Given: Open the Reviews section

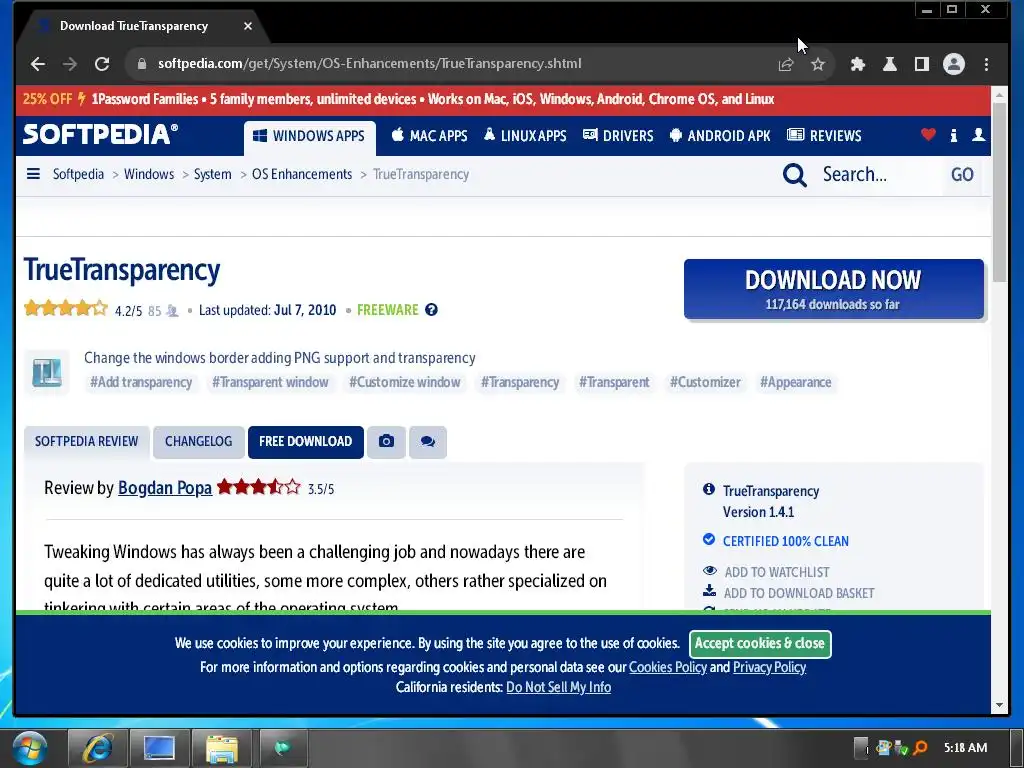Looking at the screenshot, I should pyautogui.click(x=824, y=136).
